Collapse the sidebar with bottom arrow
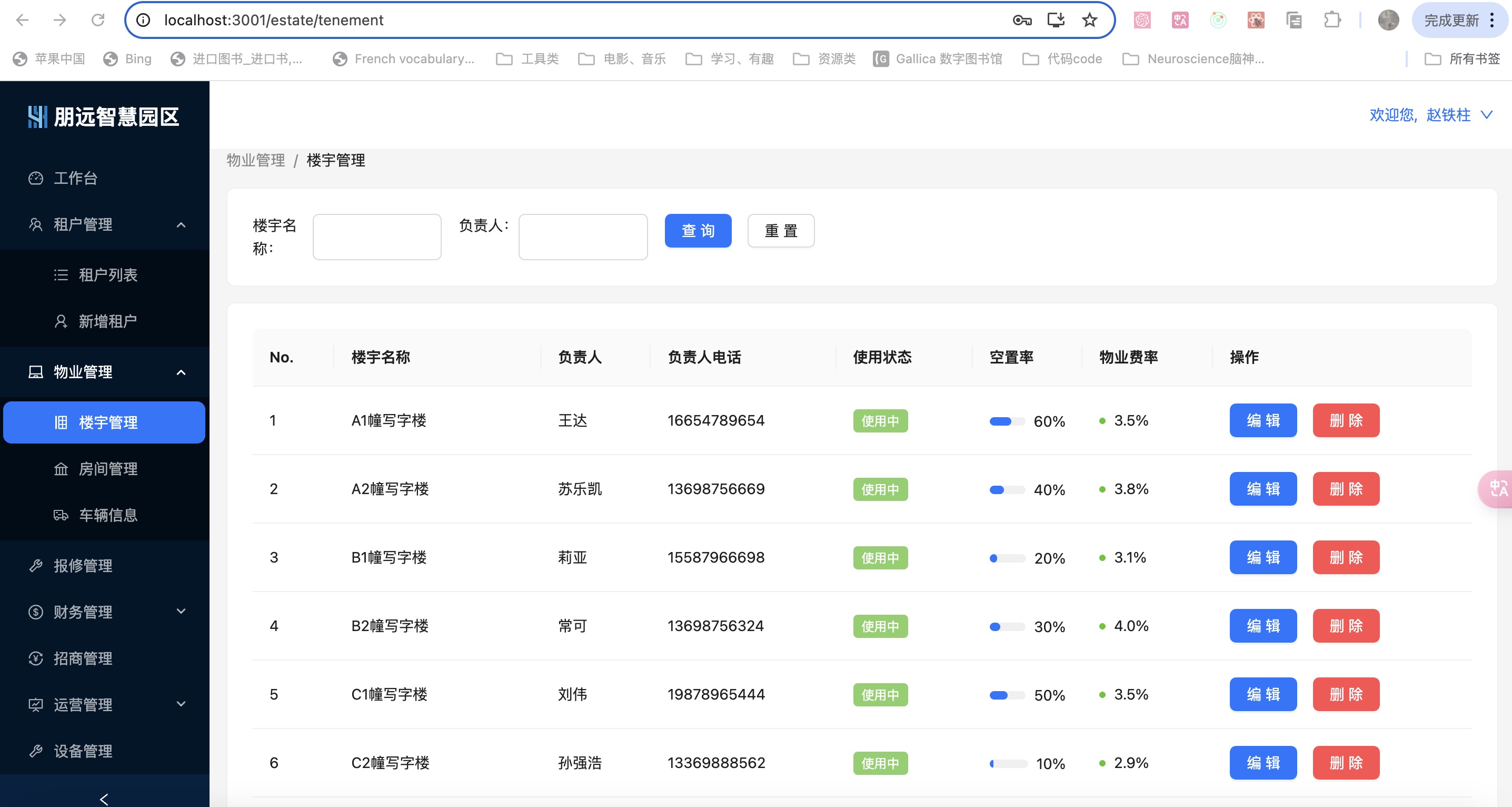This screenshot has height=807, width=1512. (104, 799)
